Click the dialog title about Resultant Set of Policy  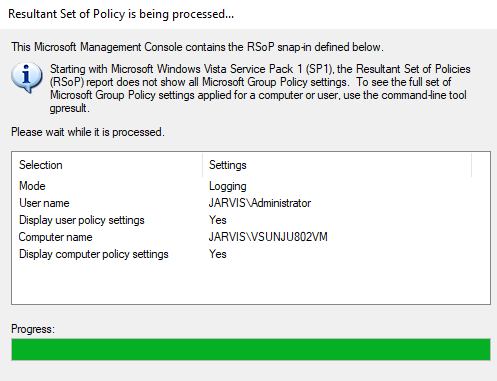[x=121, y=14]
